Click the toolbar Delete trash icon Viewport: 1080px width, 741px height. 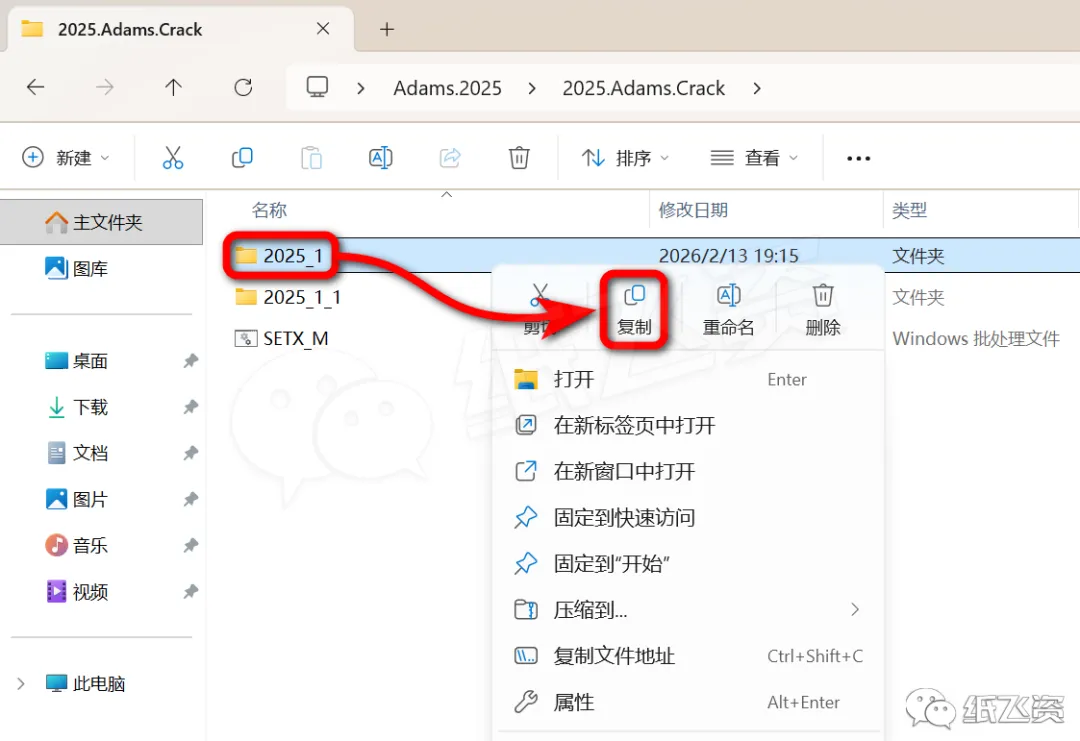tap(519, 158)
